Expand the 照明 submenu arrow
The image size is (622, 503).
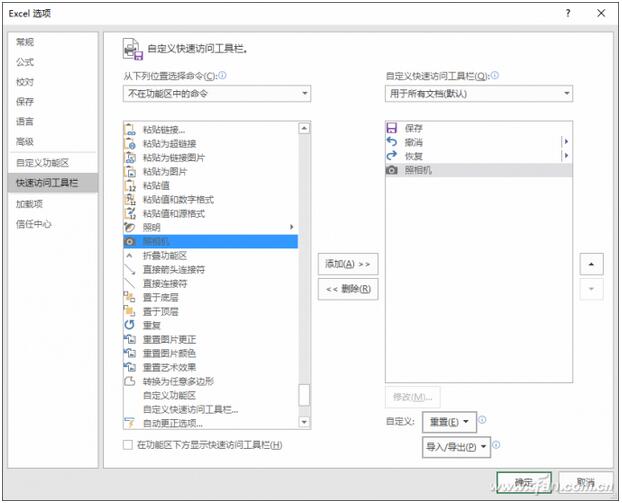(292, 227)
